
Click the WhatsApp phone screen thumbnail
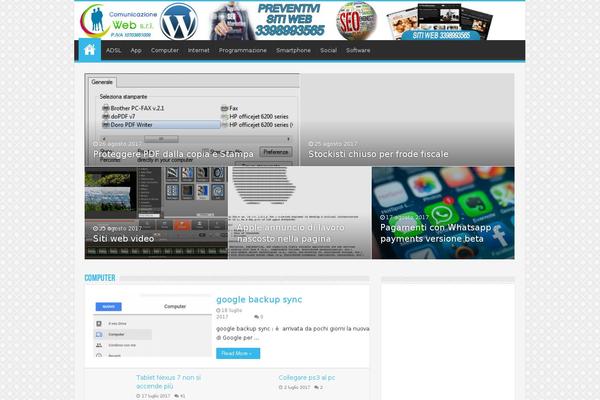coord(443,213)
